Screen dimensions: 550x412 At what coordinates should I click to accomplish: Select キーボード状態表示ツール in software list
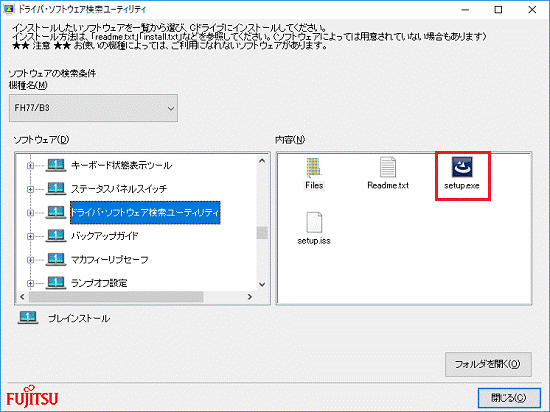[x=121, y=165]
